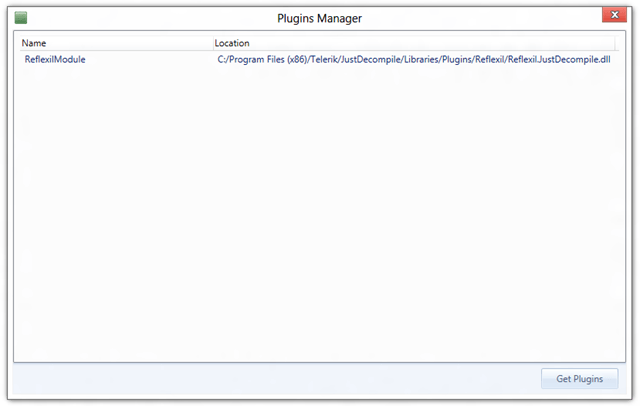Click the Reflexil.JustDecompile.dll filename in the path
Viewport: 640px width, 406px height.
(x=559, y=60)
